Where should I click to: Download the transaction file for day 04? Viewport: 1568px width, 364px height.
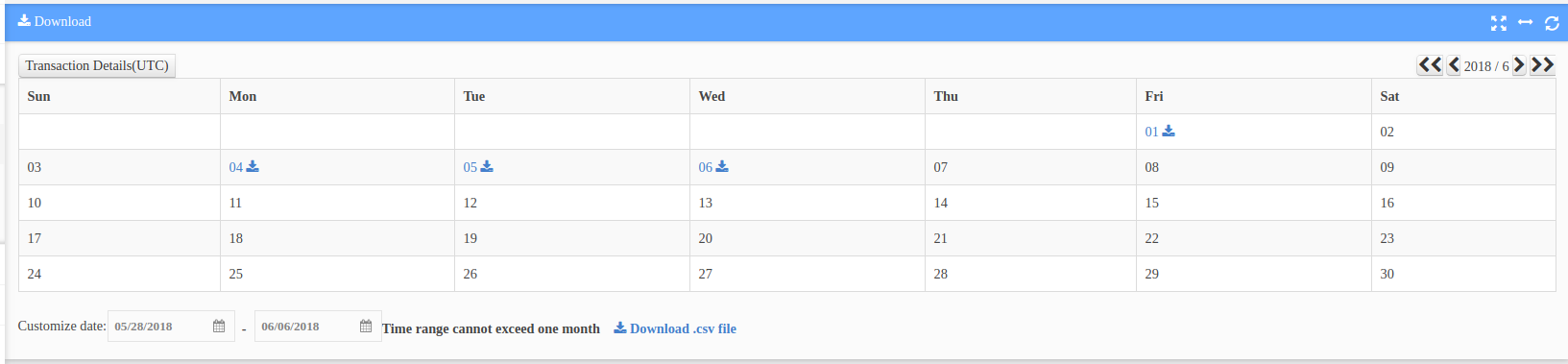click(253, 167)
